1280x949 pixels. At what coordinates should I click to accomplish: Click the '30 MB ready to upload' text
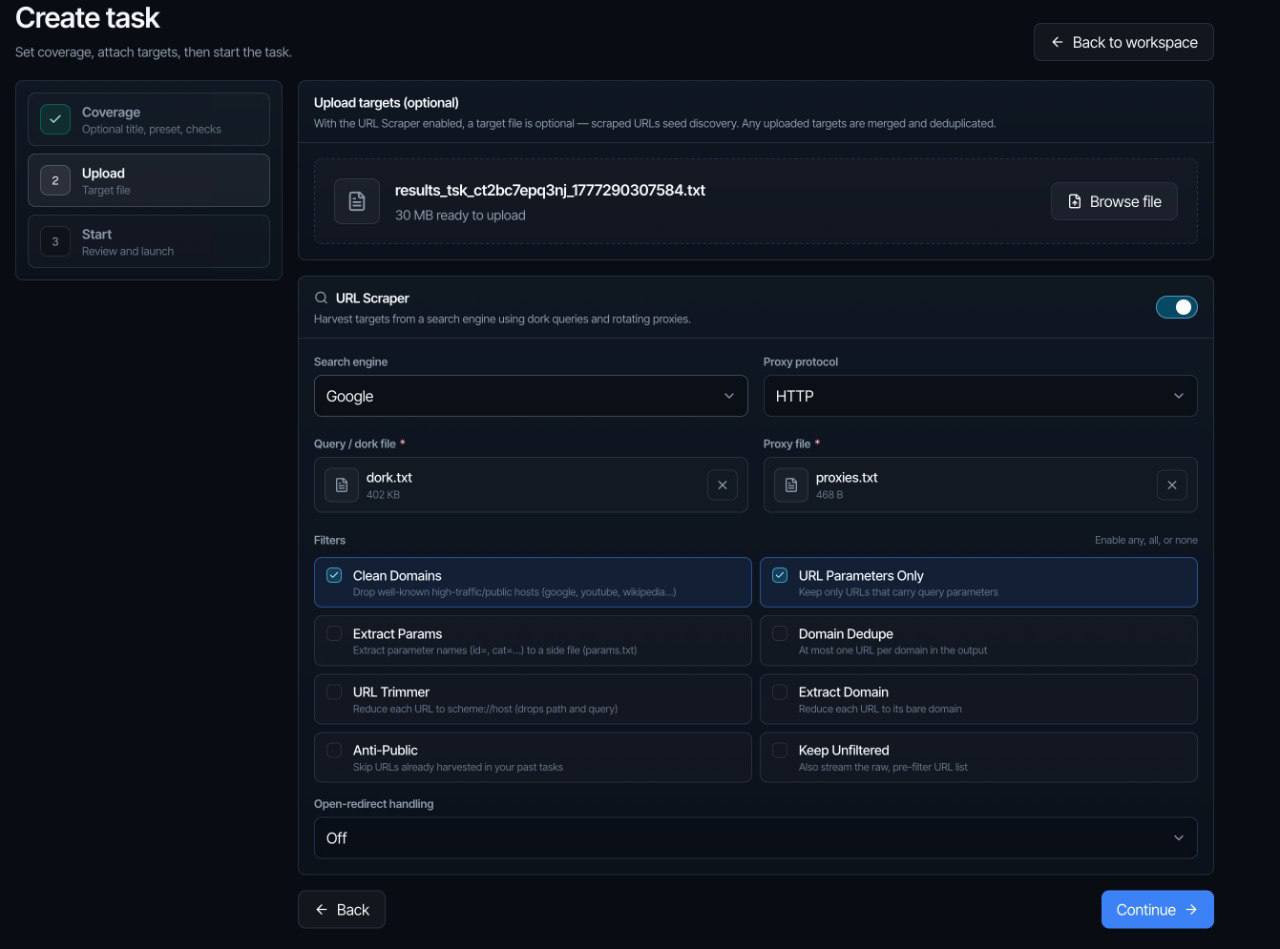pyautogui.click(x=460, y=215)
